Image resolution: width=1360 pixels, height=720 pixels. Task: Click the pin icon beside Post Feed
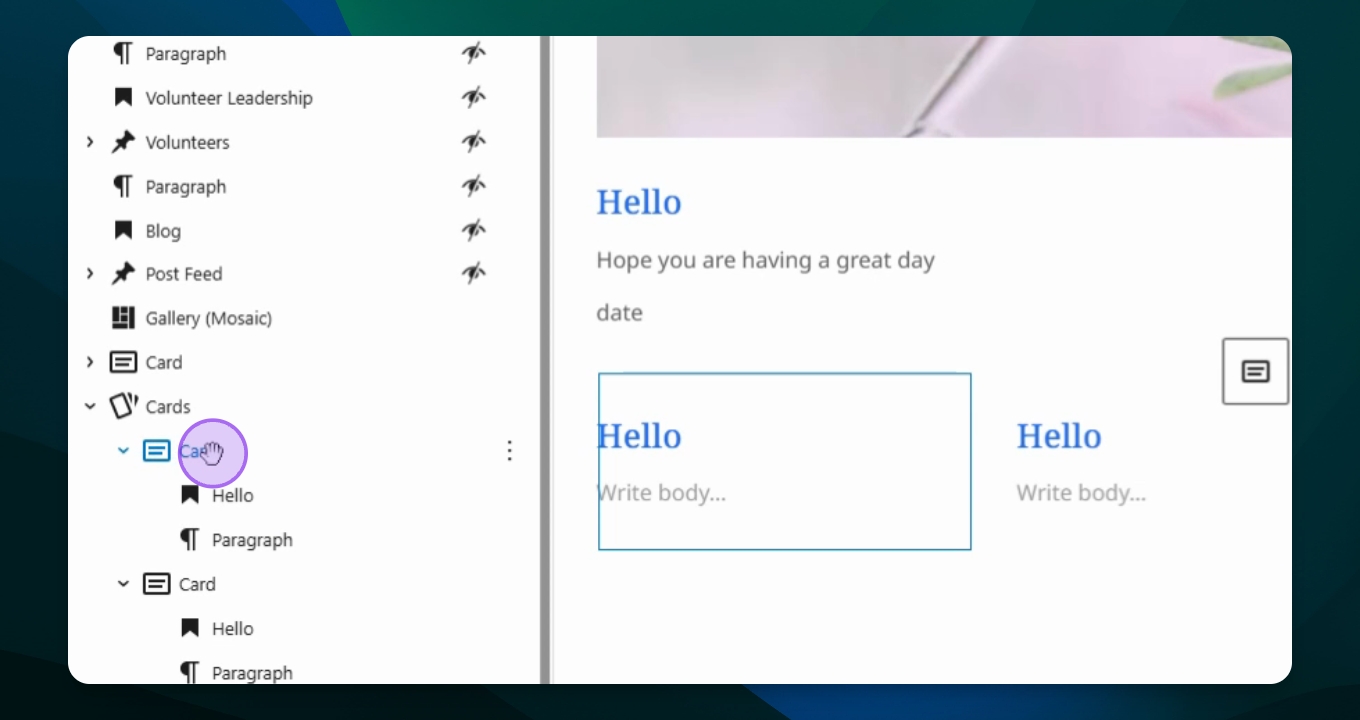[x=123, y=274]
